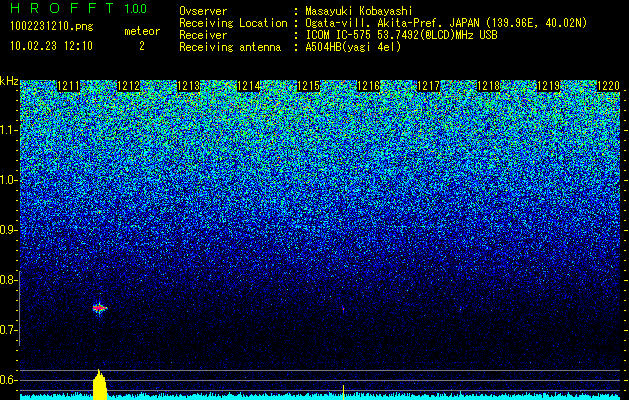Click the 1218 time marker
Viewport: 629px width, 400px height.
[x=489, y=86]
